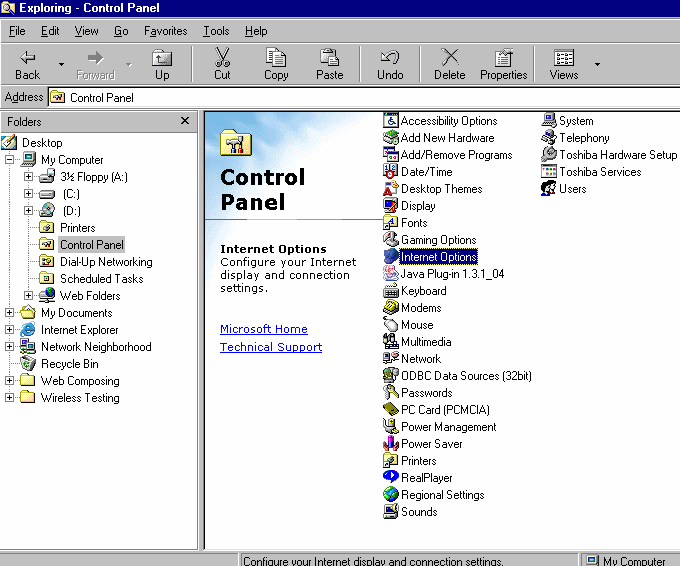
Task: Click the Properties toolbar button
Action: pyautogui.click(x=503, y=64)
